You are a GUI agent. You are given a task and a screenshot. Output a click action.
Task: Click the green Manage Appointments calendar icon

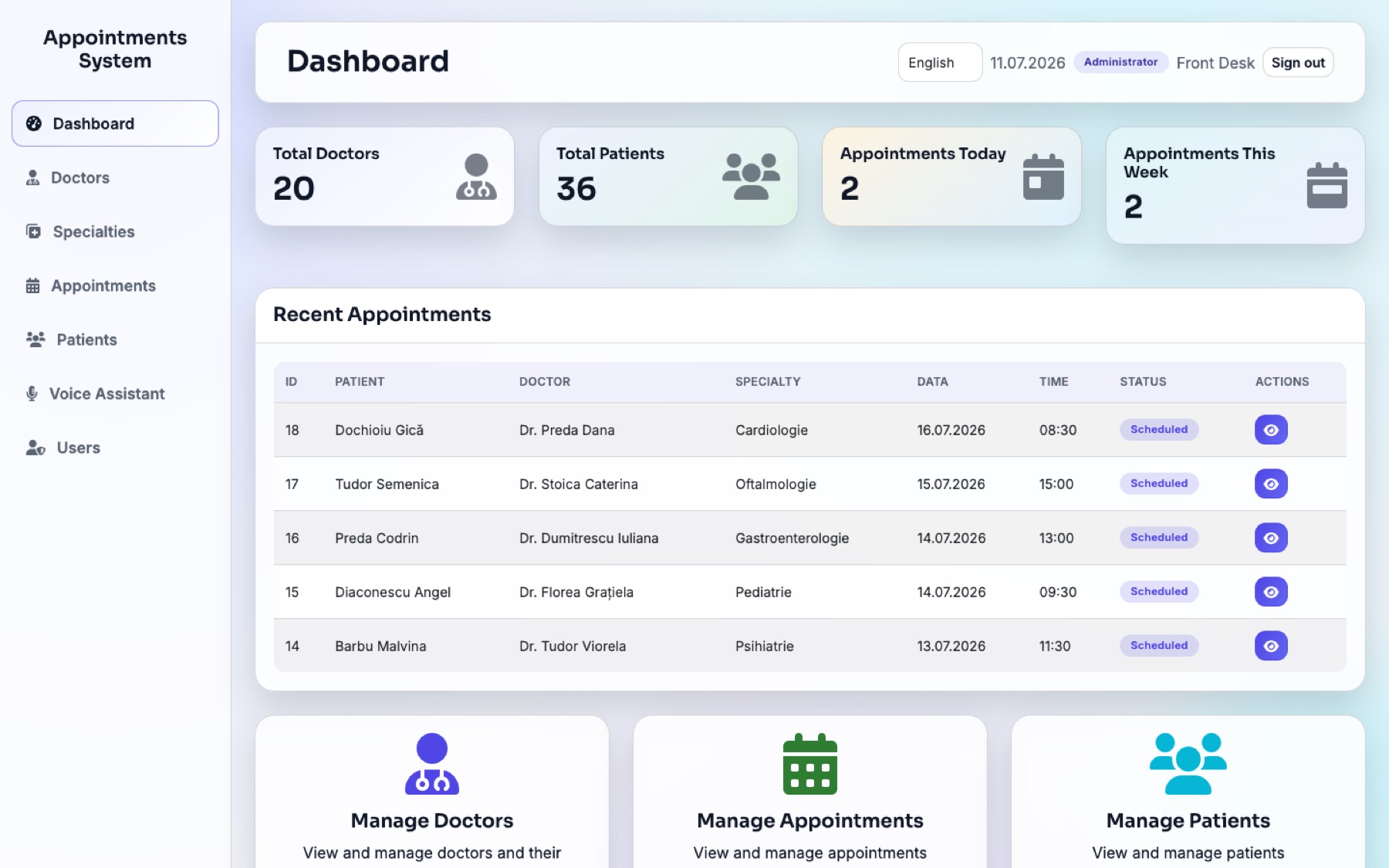point(810,764)
